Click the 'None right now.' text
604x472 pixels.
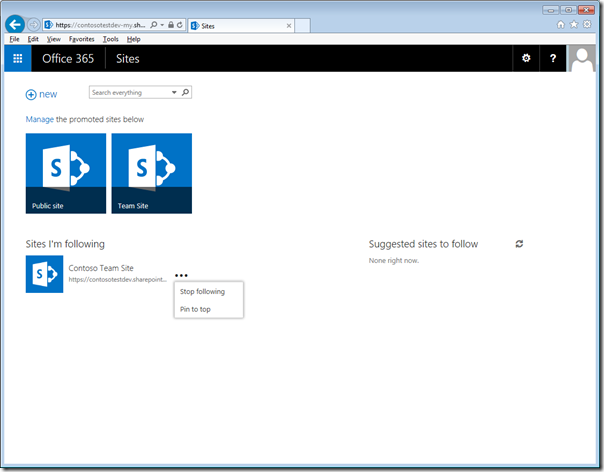(x=394, y=260)
